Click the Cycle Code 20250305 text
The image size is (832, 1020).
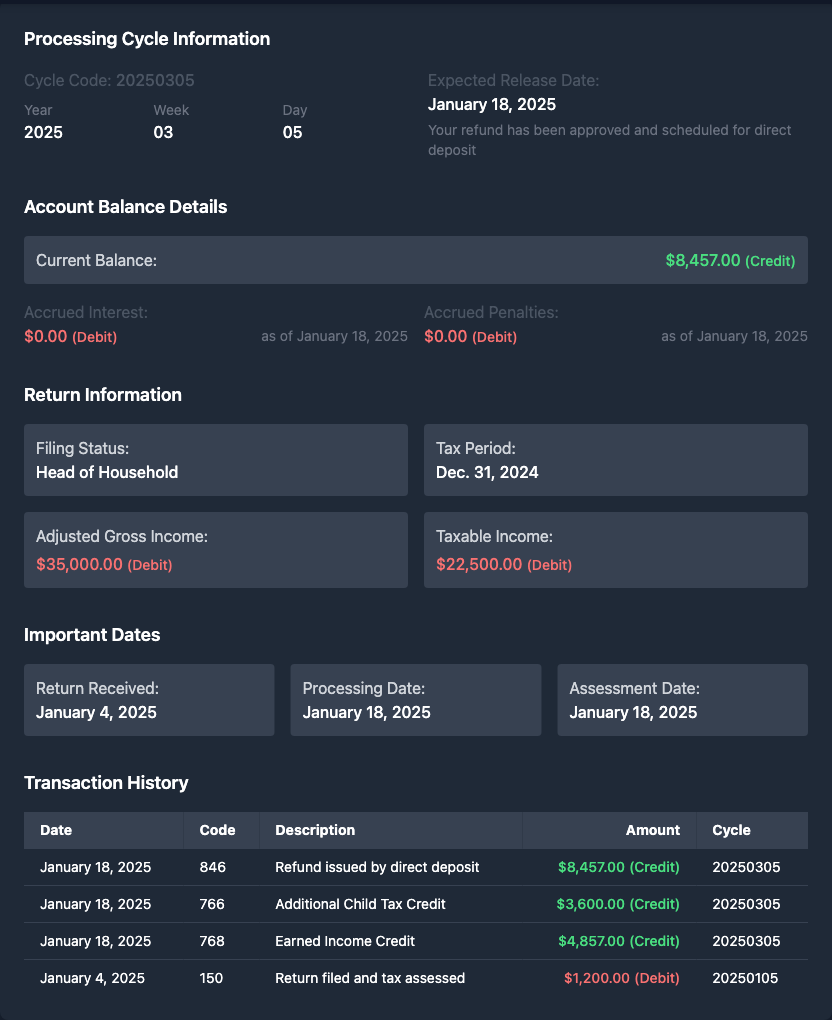[109, 80]
